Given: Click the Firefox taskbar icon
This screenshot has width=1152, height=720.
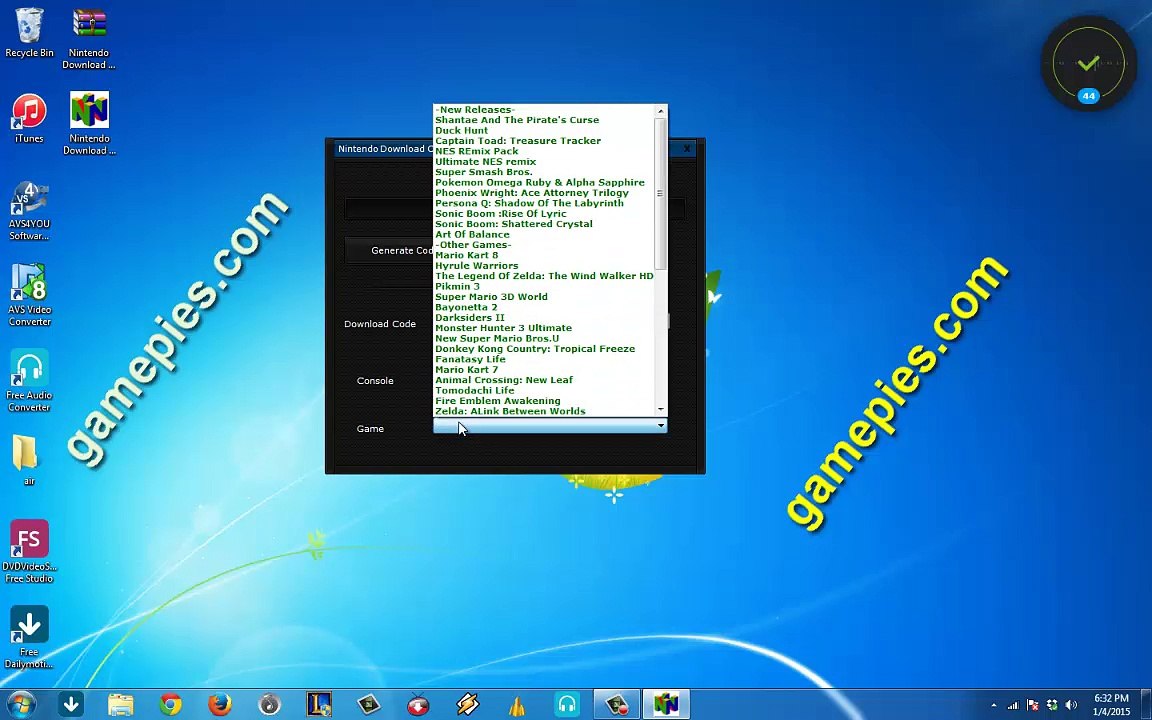Looking at the screenshot, I should pyautogui.click(x=220, y=705).
